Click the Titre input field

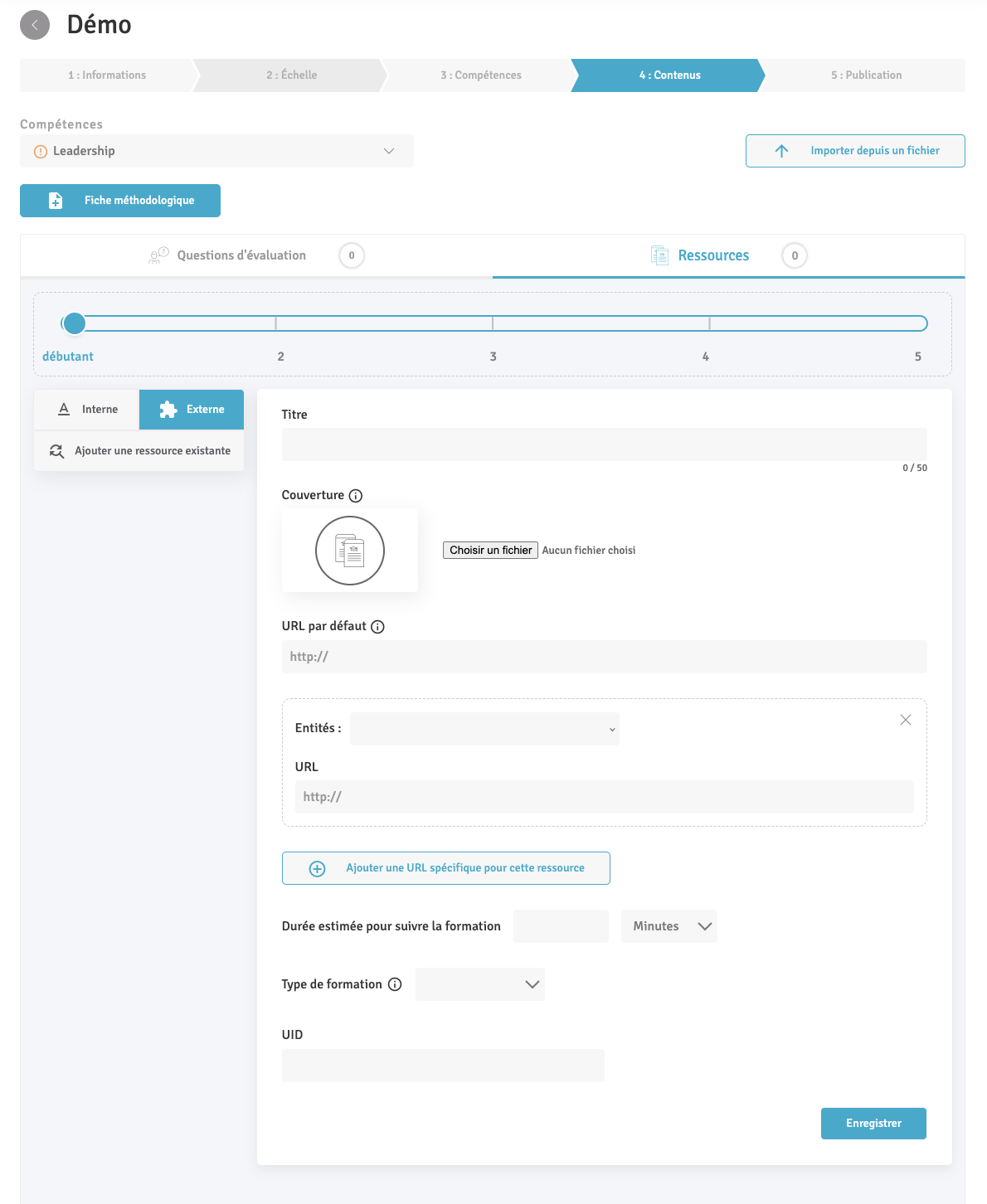coord(604,444)
